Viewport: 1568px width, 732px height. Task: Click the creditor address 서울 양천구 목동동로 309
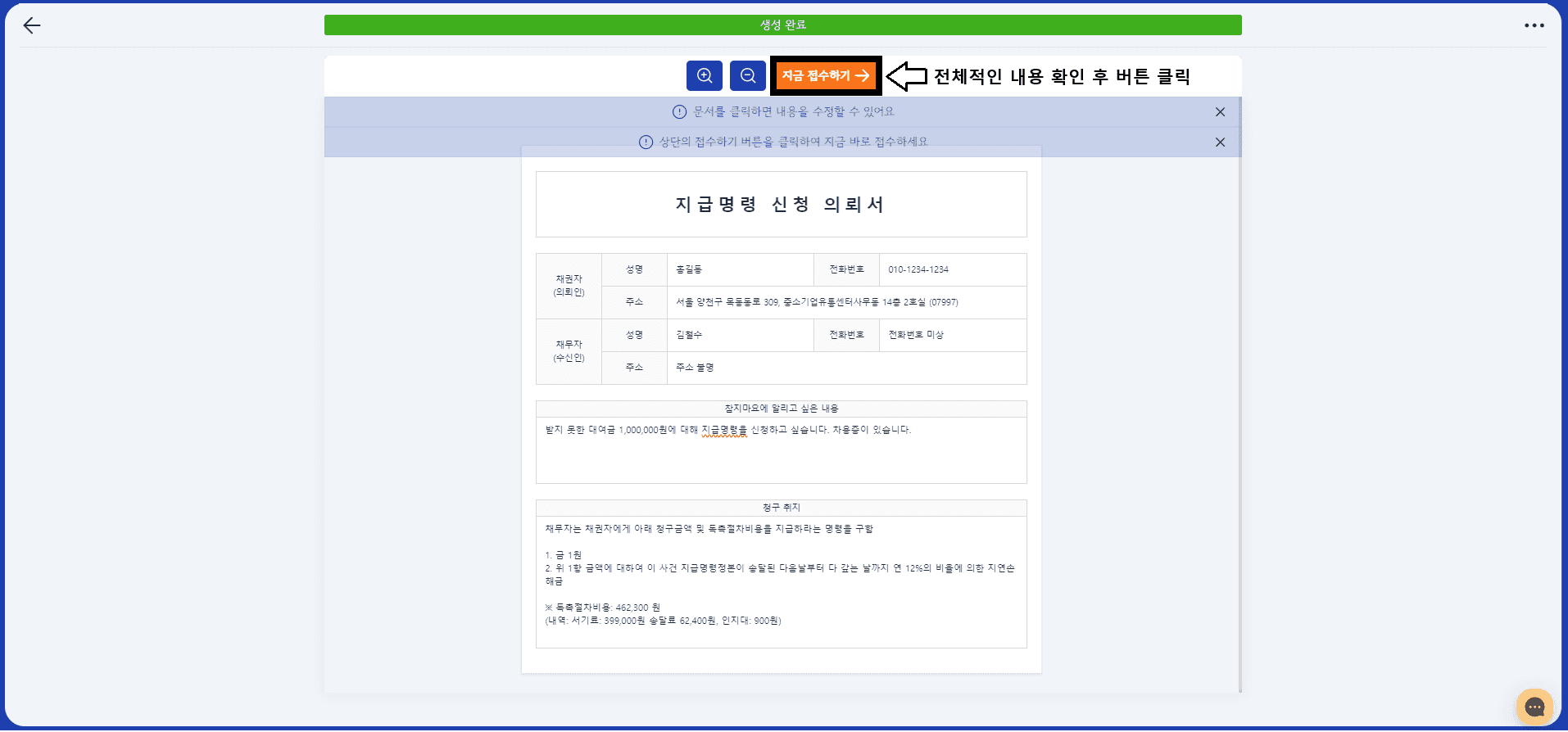(817, 302)
